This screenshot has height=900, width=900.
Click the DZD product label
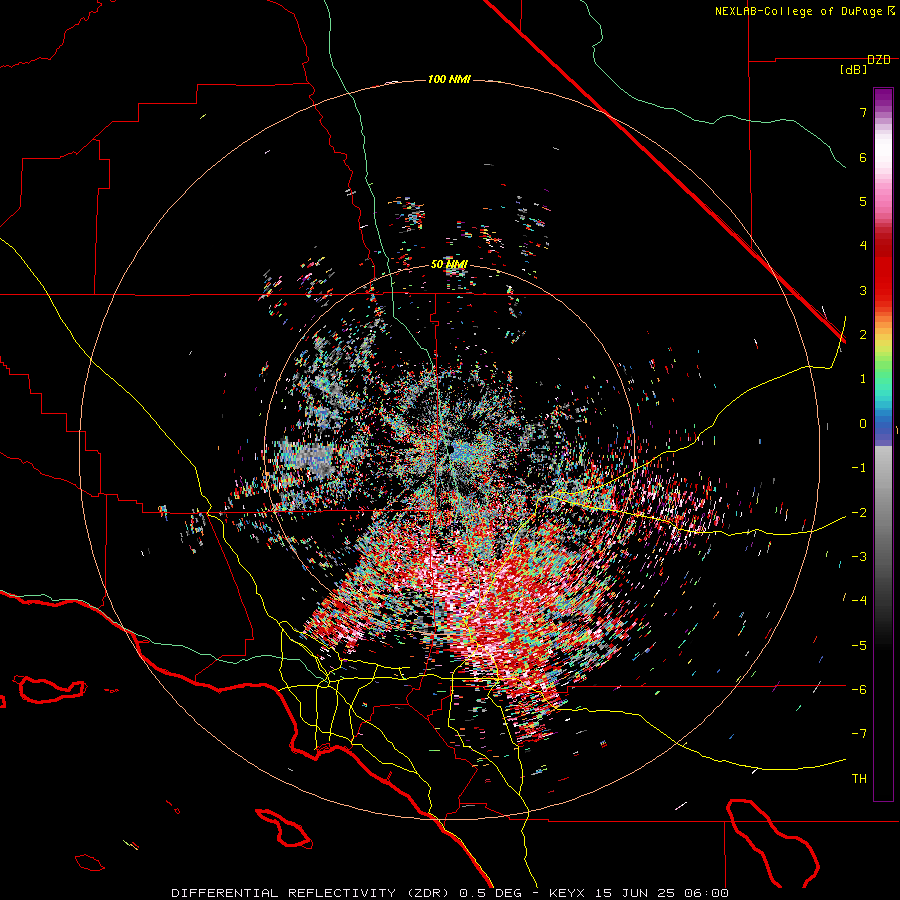click(879, 60)
